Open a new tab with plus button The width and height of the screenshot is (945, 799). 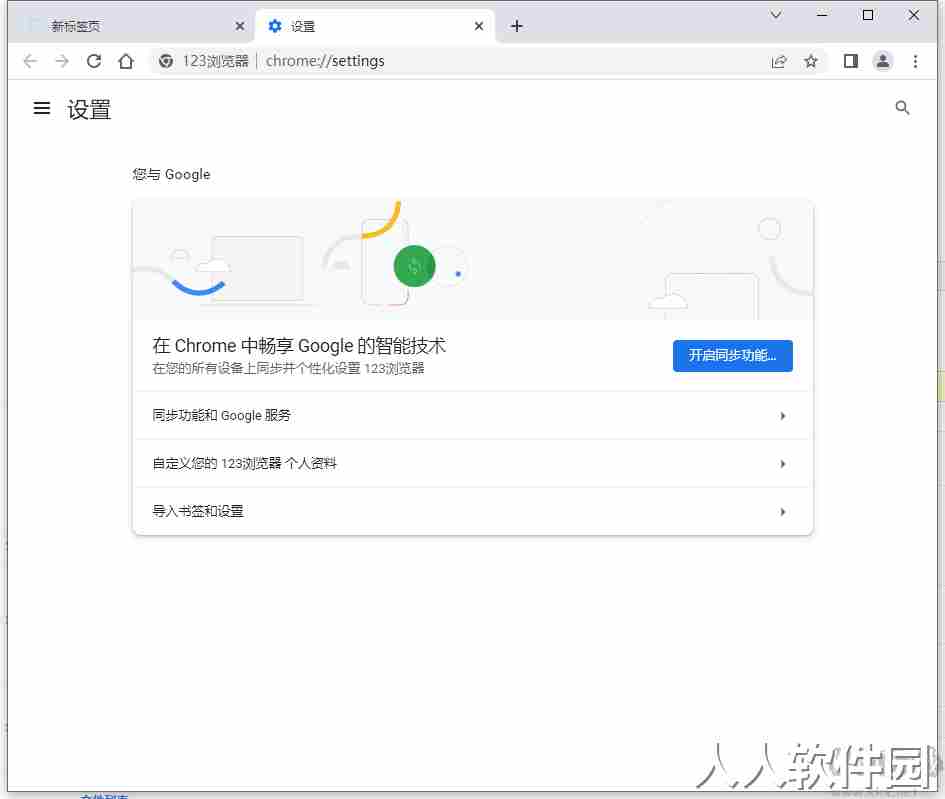point(516,26)
